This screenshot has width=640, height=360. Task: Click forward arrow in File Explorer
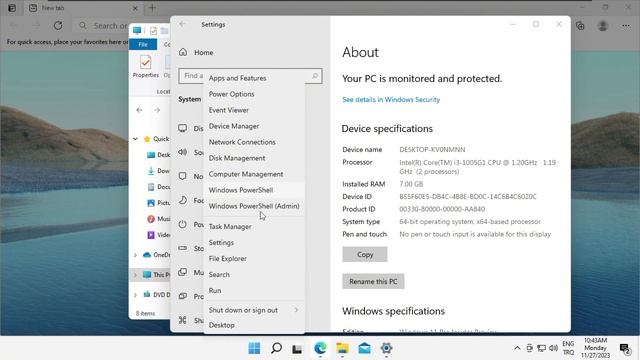click(157, 110)
